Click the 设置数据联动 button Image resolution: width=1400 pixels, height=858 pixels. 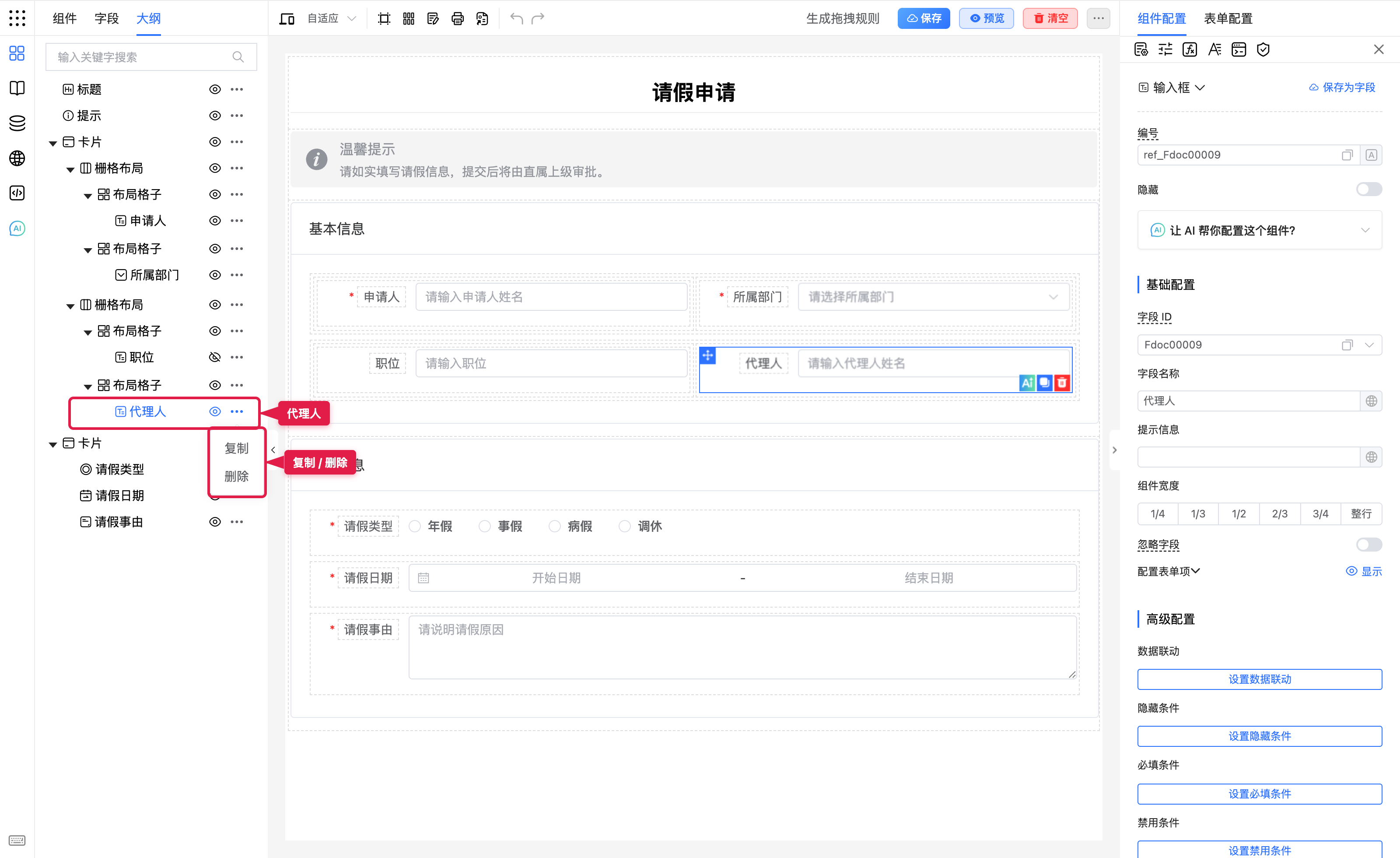(x=1259, y=679)
